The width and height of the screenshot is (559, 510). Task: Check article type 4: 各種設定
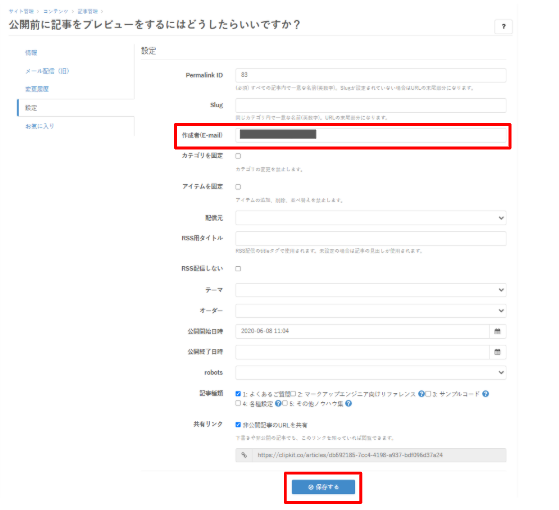(238, 403)
